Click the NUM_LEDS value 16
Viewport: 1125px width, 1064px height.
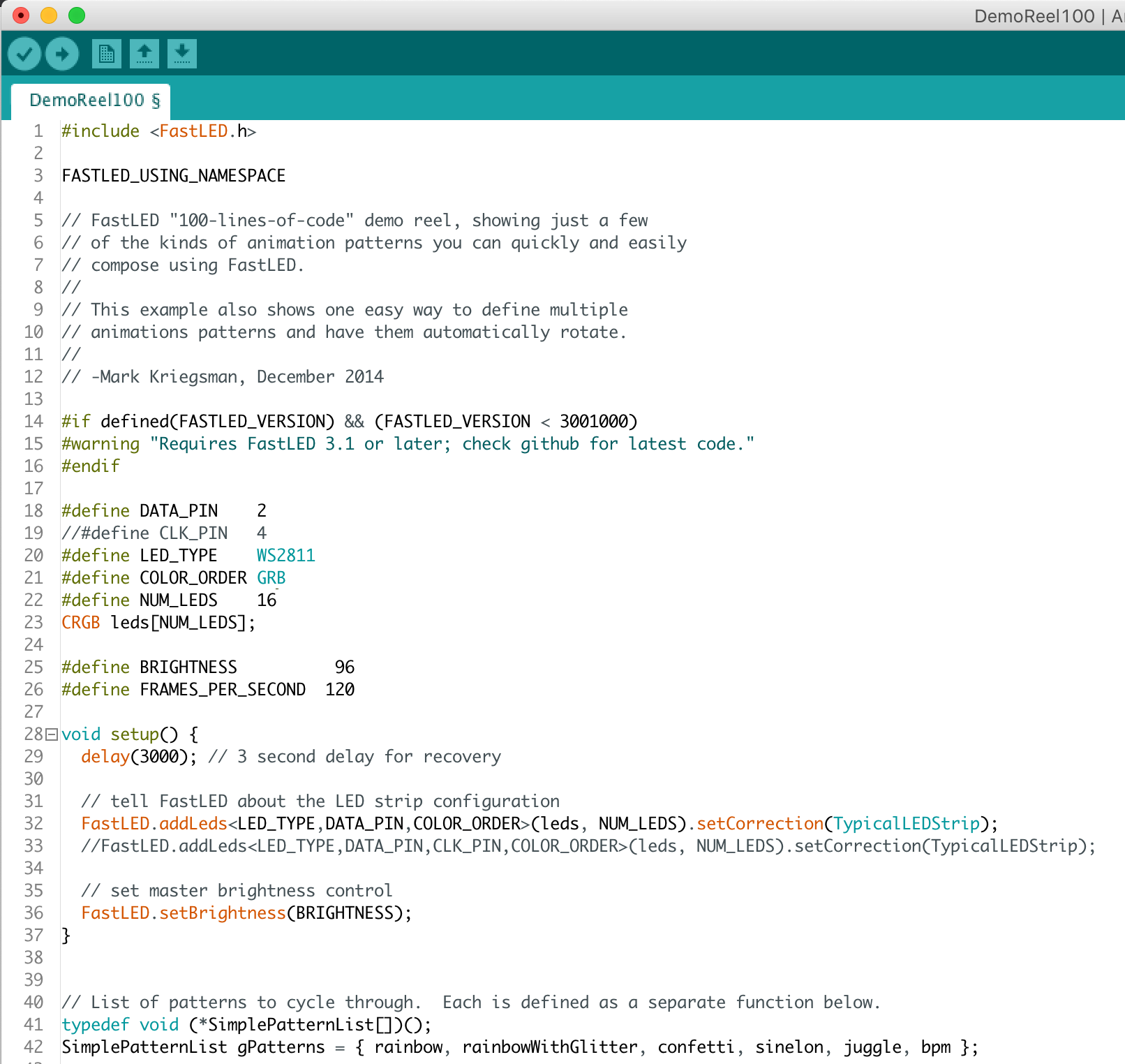(x=267, y=600)
